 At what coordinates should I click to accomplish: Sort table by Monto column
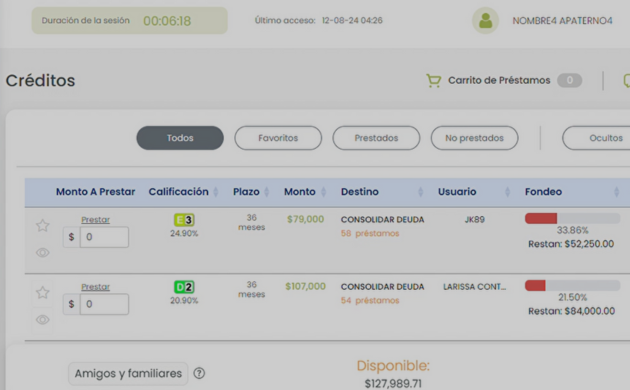click(x=323, y=192)
